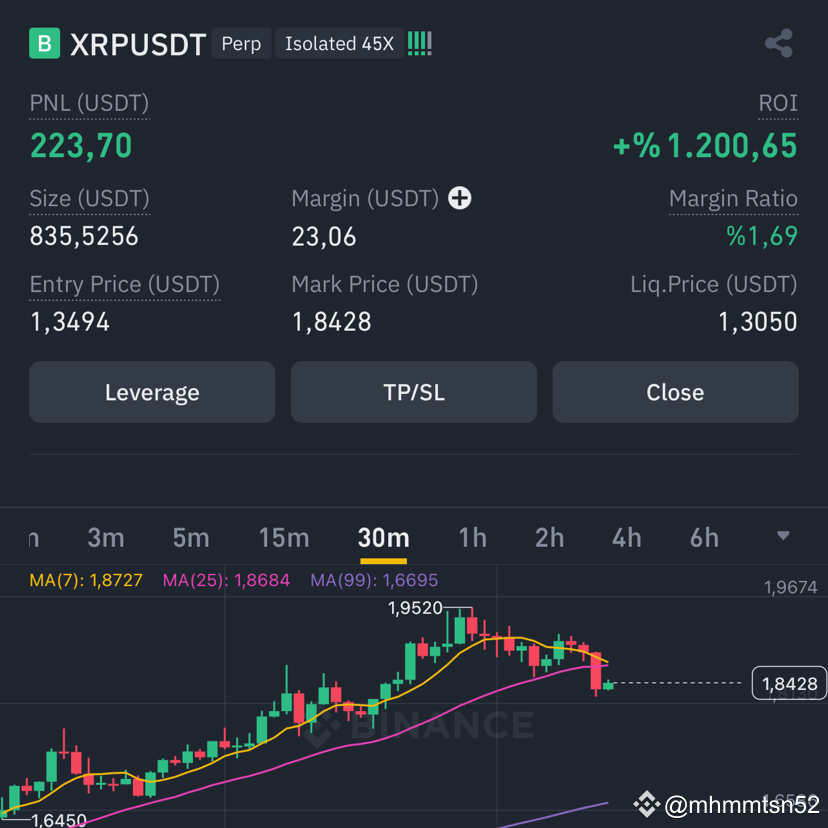828x828 pixels.
Task: Tap the Size (USDT) label
Action: (x=89, y=199)
